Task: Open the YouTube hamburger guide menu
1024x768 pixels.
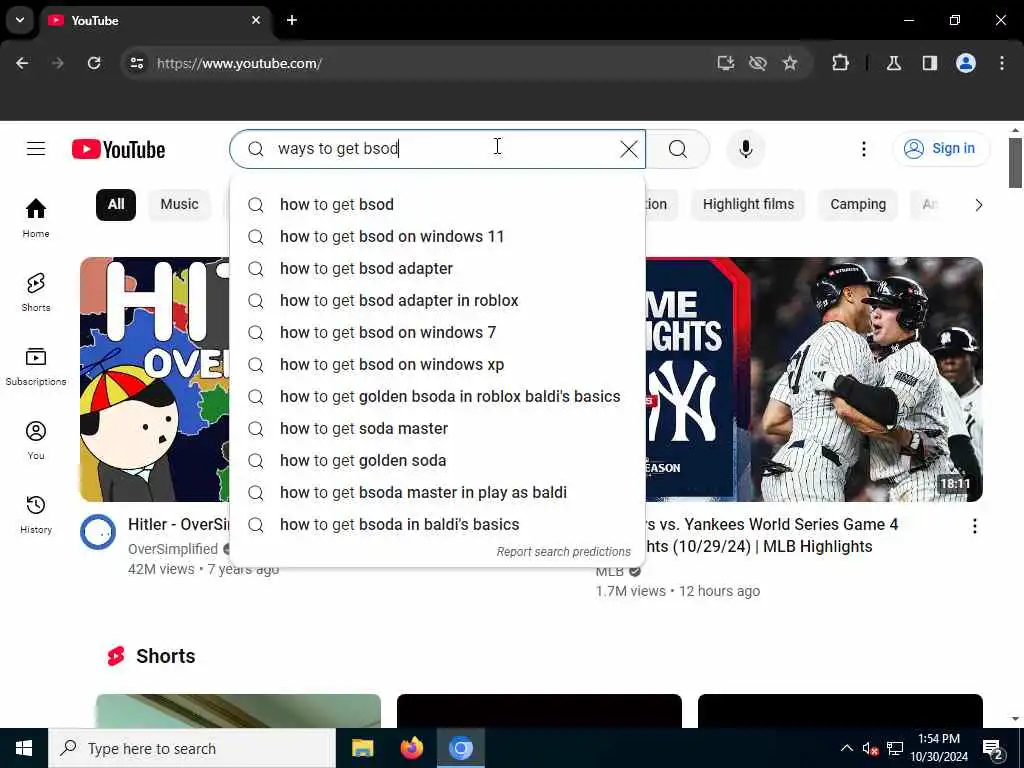Action: (x=36, y=149)
